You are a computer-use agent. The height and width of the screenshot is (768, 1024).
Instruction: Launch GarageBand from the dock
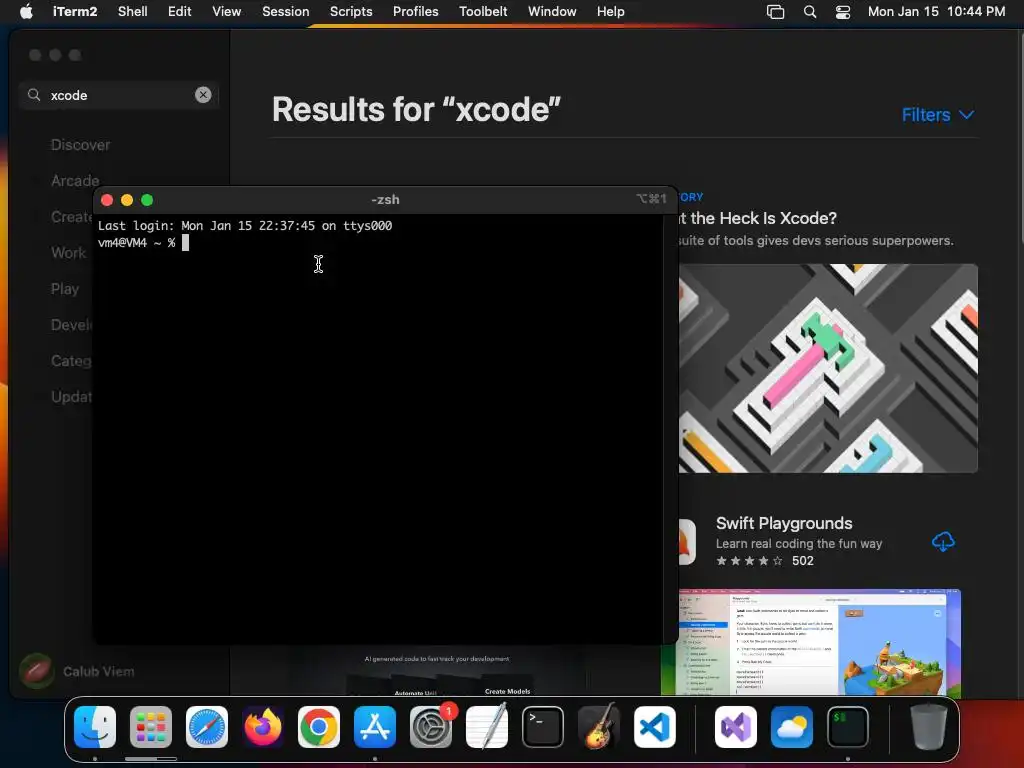[599, 727]
